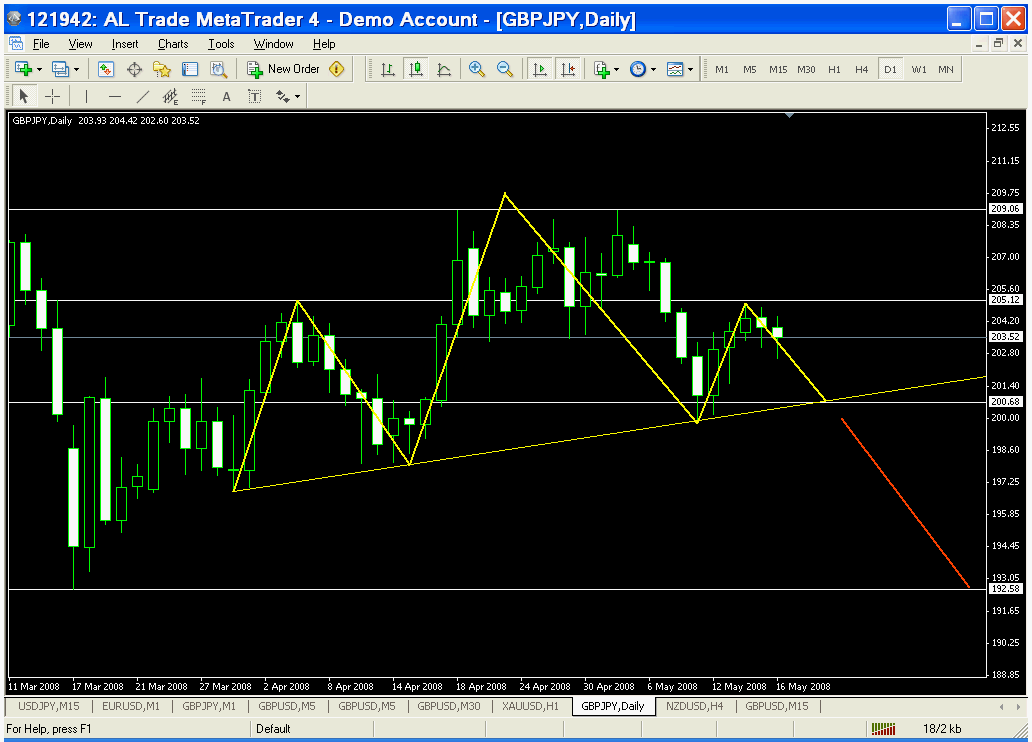Pick the Fibonacci retracement tool
The image size is (1032, 742).
click(198, 96)
